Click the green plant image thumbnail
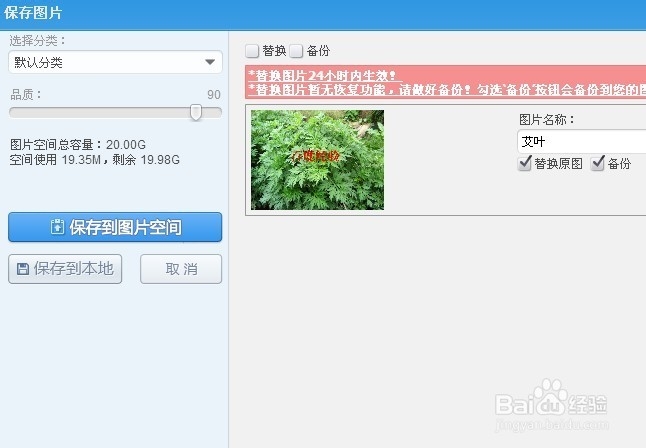The image size is (646, 448). [x=317, y=160]
